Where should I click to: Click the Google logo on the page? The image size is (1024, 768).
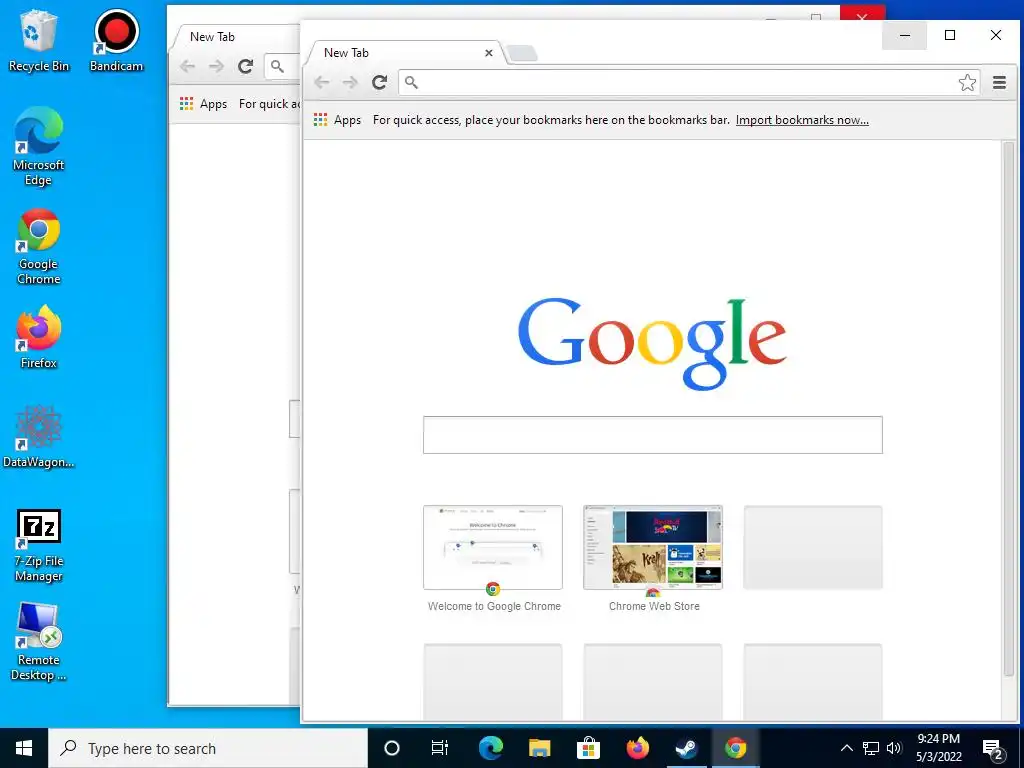(x=652, y=342)
